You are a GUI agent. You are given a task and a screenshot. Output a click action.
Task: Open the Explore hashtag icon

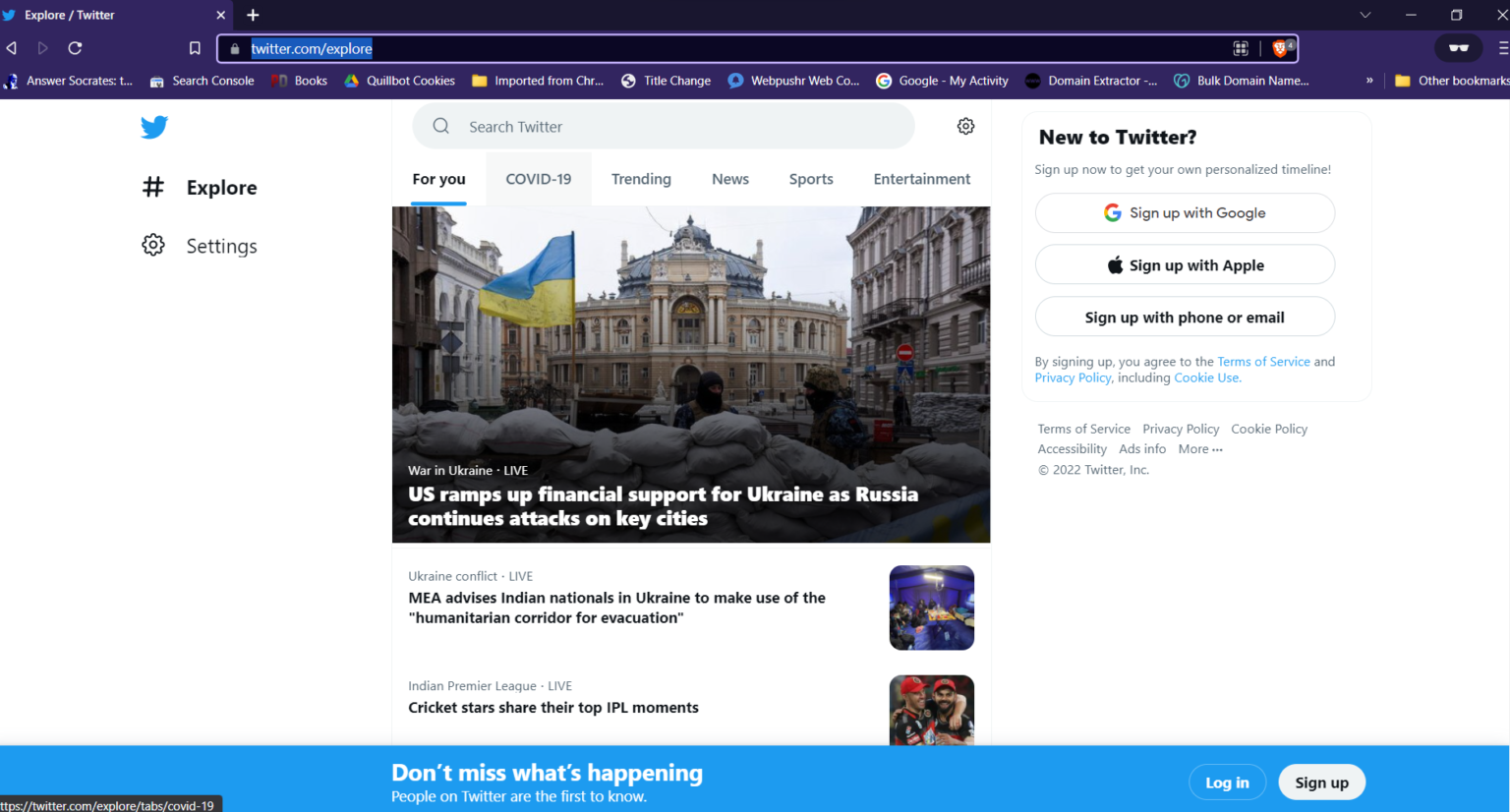click(x=153, y=187)
